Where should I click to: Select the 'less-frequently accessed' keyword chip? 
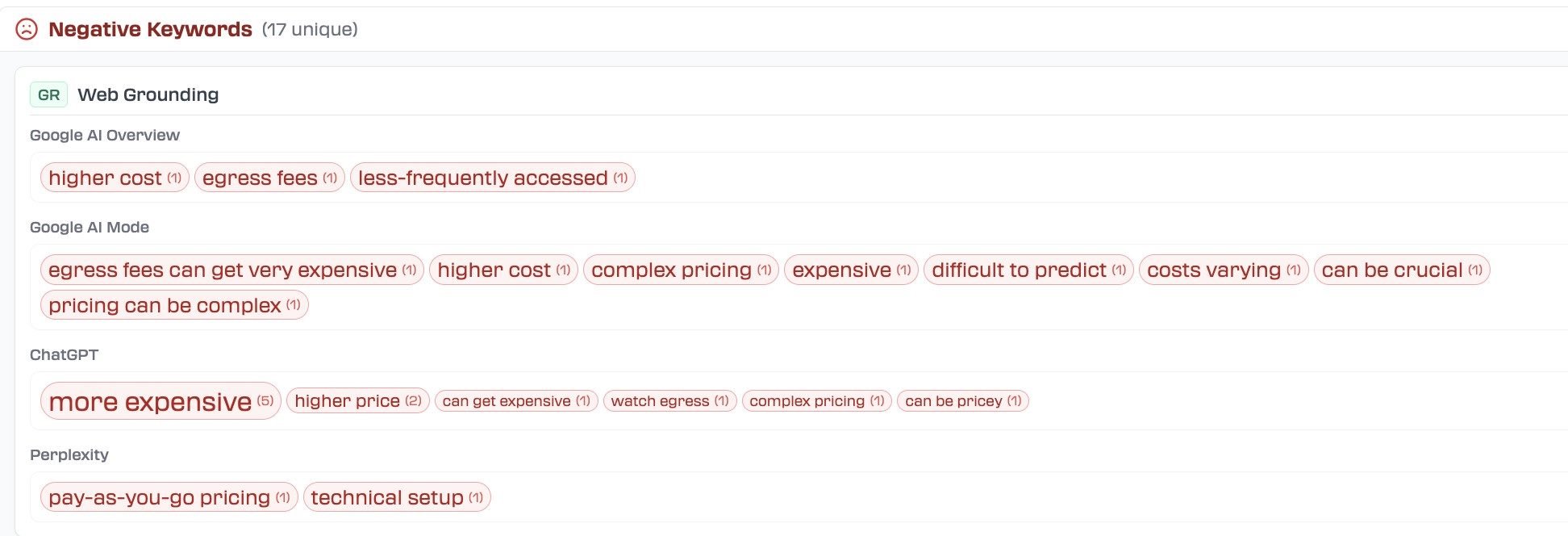click(492, 178)
